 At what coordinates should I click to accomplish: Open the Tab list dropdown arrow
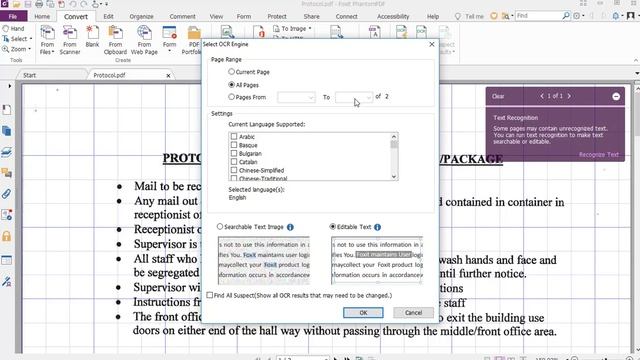637,73
